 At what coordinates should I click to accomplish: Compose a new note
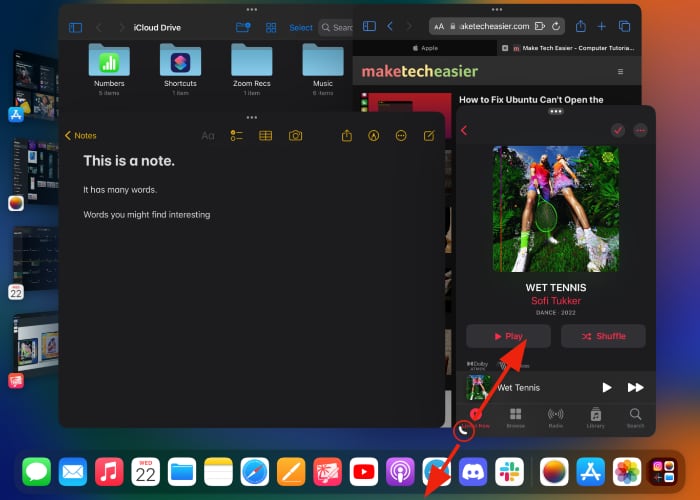(x=429, y=136)
